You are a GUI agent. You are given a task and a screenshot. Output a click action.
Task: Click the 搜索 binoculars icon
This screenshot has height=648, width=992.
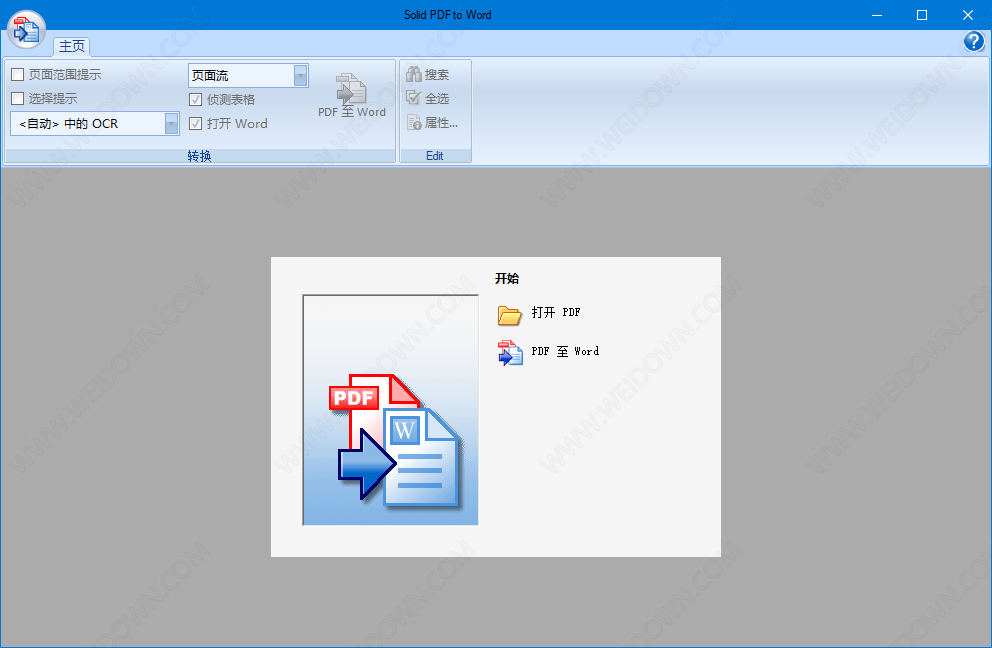pos(414,75)
